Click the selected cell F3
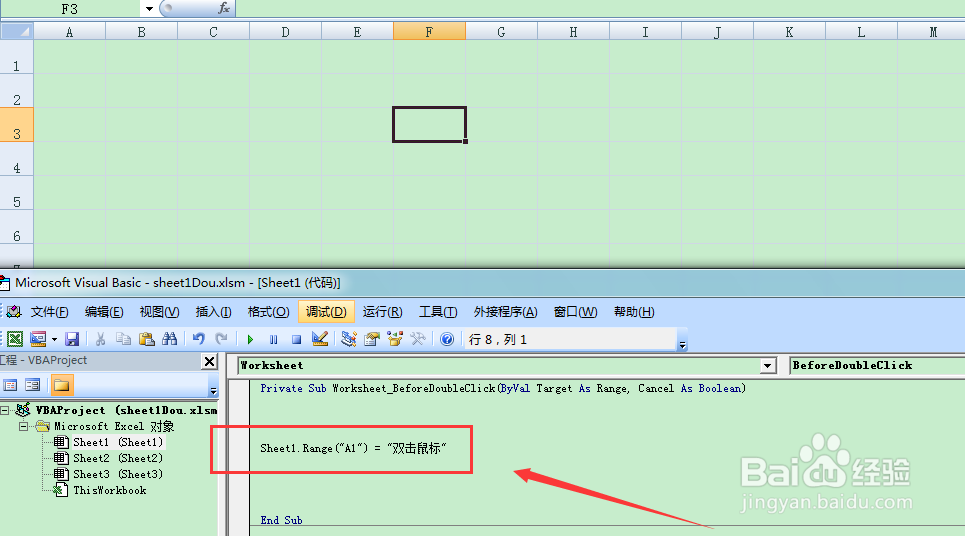The height and width of the screenshot is (536, 965). click(429, 124)
